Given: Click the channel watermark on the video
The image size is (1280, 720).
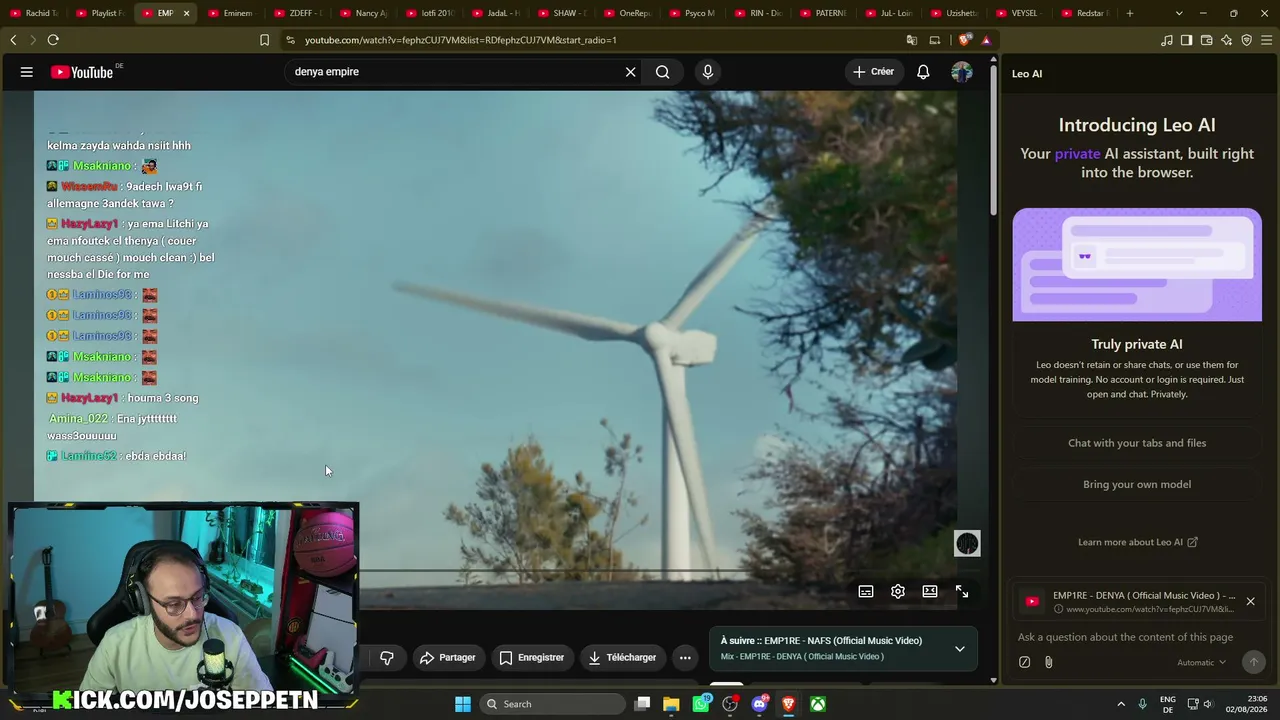Looking at the screenshot, I should [x=967, y=543].
